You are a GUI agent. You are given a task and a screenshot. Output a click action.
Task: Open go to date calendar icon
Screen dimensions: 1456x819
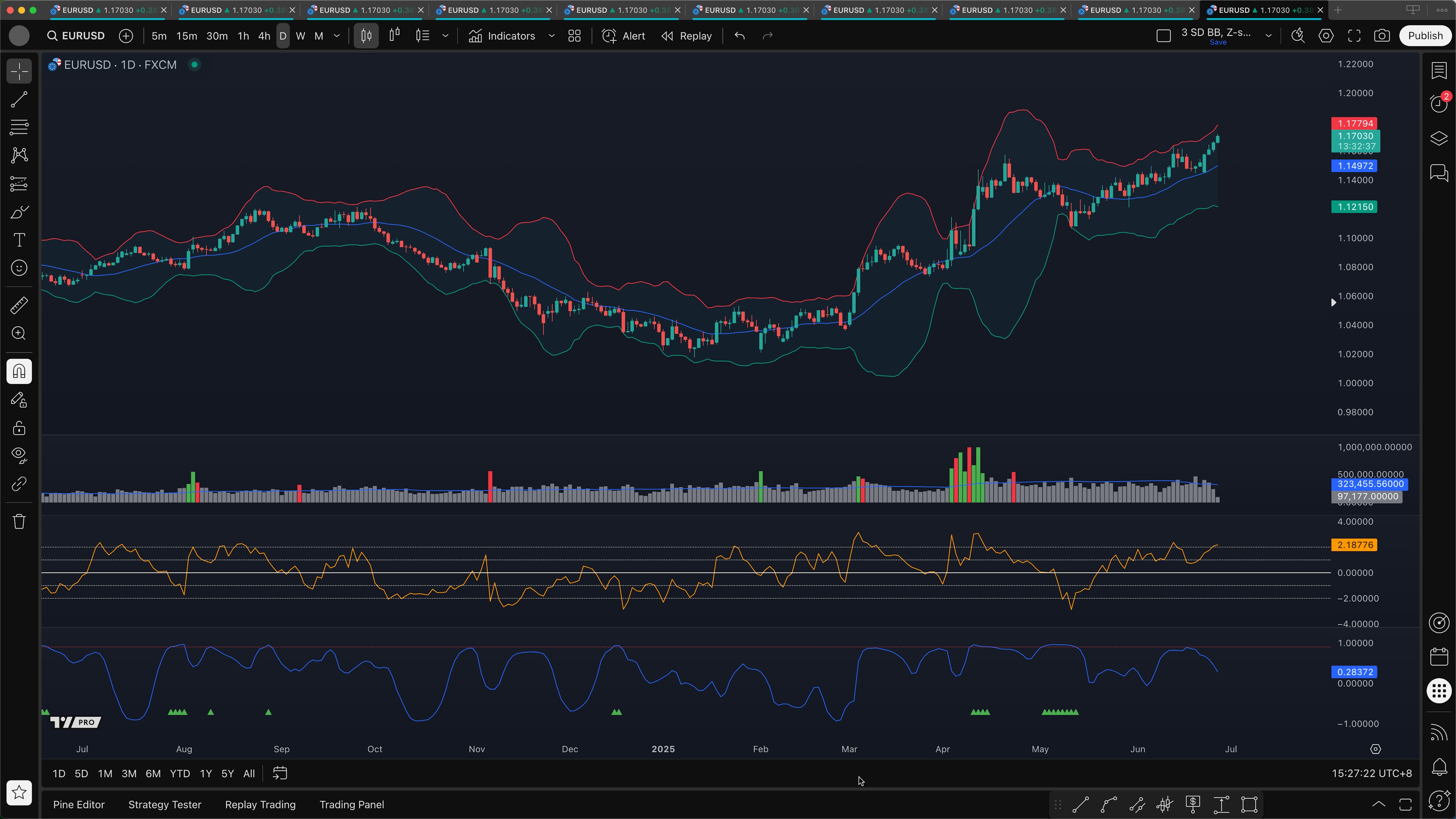pyautogui.click(x=280, y=773)
